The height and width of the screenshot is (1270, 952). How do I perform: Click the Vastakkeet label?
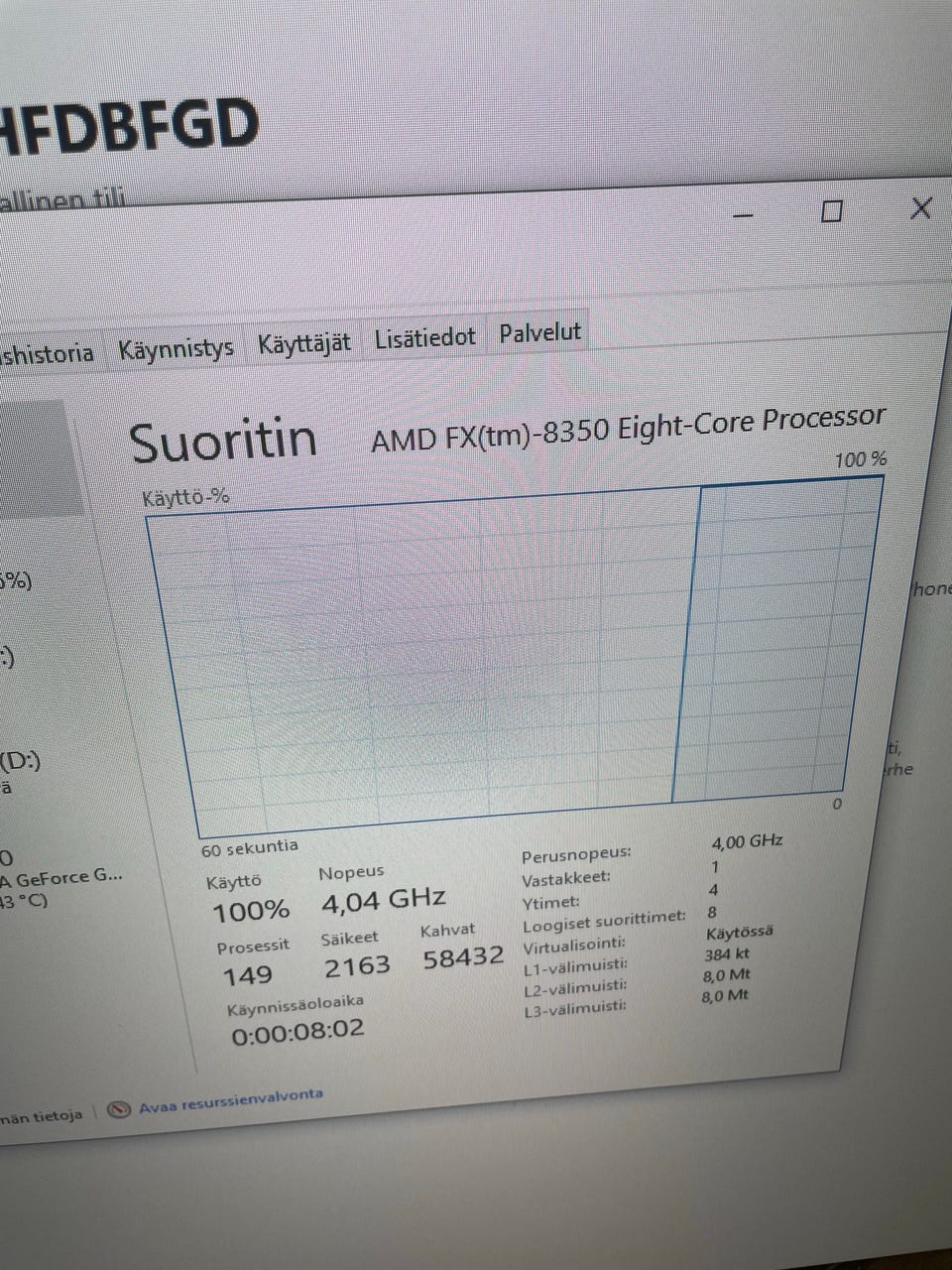coord(566,879)
